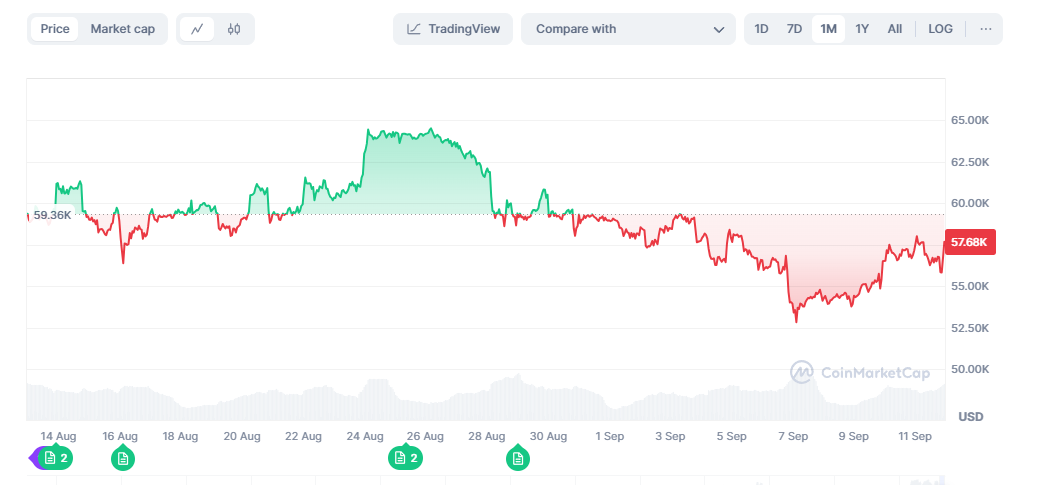
Task: Select the active 1M range button
Action: tap(828, 29)
